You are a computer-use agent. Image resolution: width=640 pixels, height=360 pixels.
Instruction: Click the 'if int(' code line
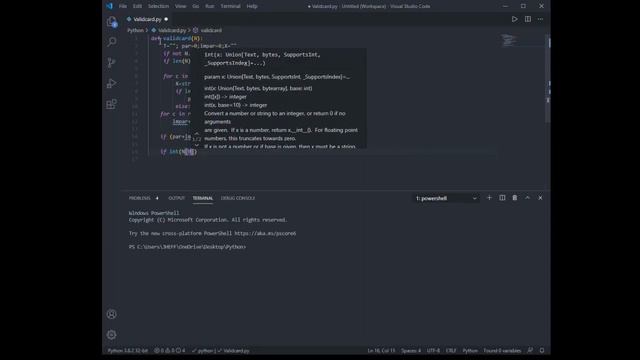[x=178, y=151]
